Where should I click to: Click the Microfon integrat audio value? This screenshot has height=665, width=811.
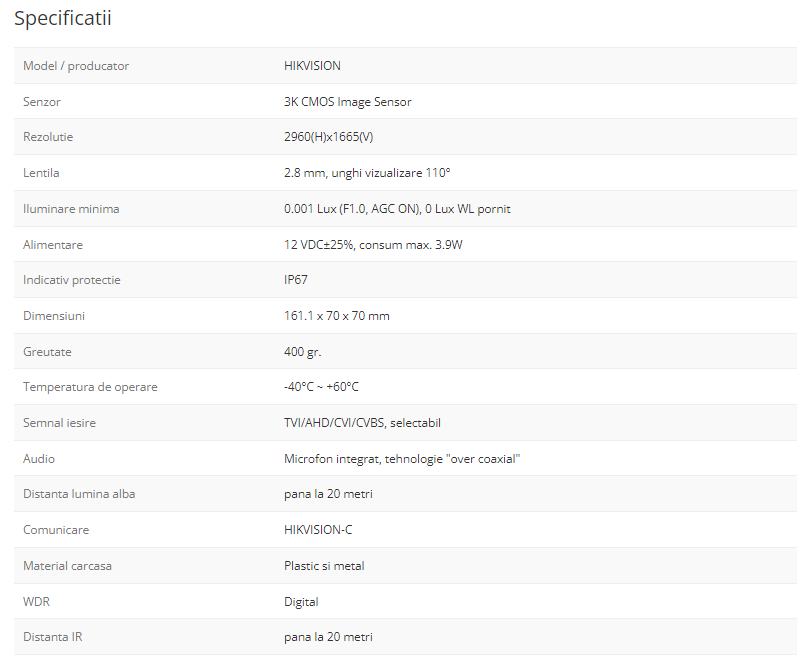coord(402,459)
